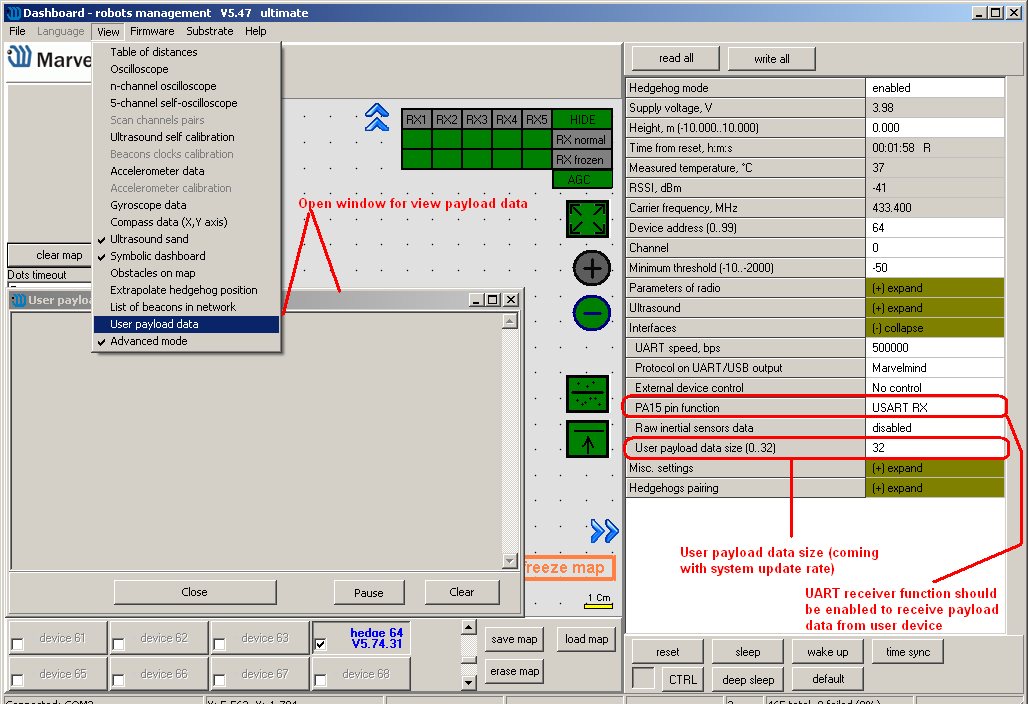
Task: Click the zoom out minus icon
Action: click(x=592, y=313)
